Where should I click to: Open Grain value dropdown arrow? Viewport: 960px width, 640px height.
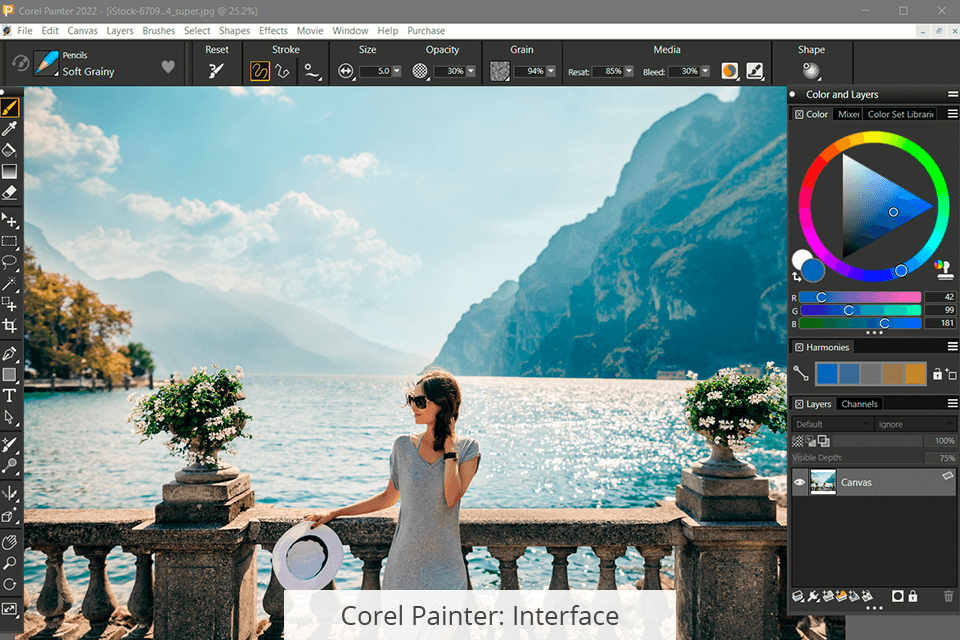coord(551,72)
